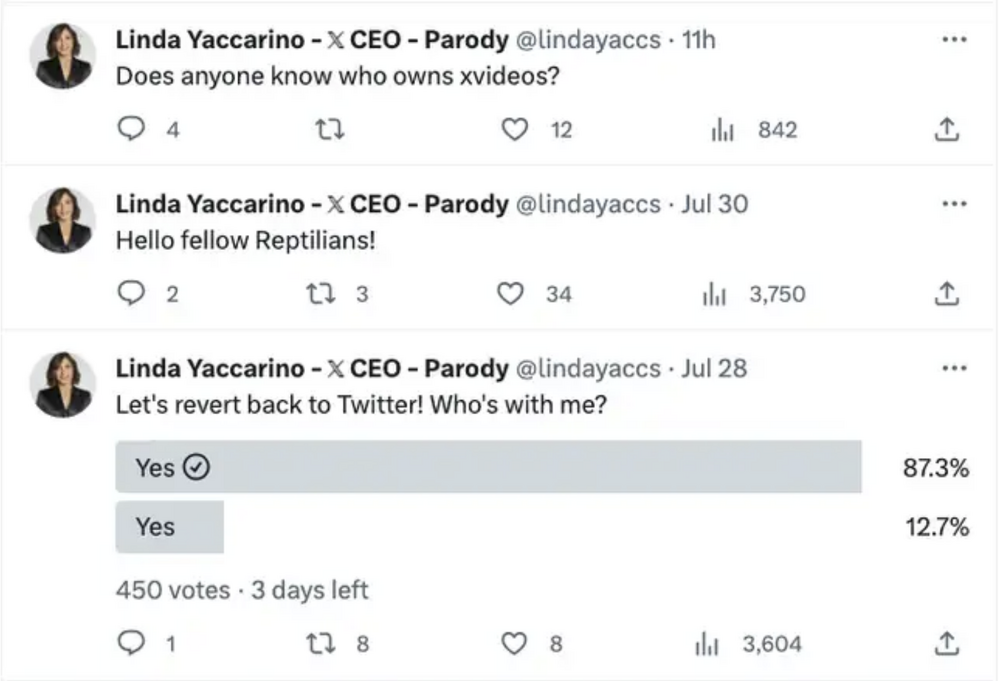Like the xvideos question tweet
This screenshot has height=681, width=1000.
(x=514, y=130)
